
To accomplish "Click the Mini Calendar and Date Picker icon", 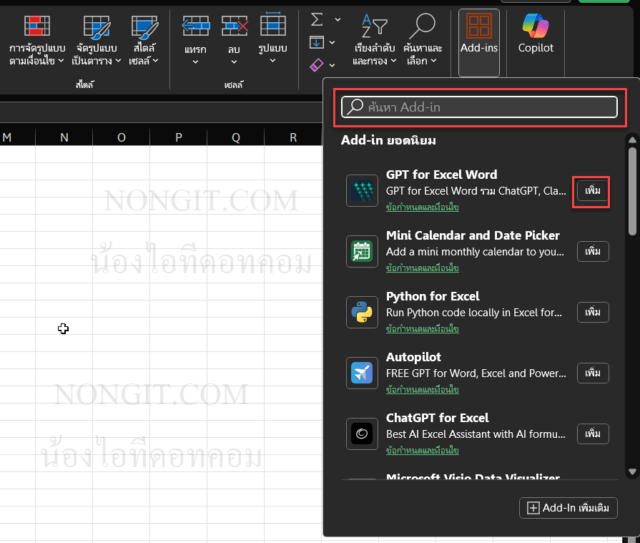I will (x=362, y=251).
